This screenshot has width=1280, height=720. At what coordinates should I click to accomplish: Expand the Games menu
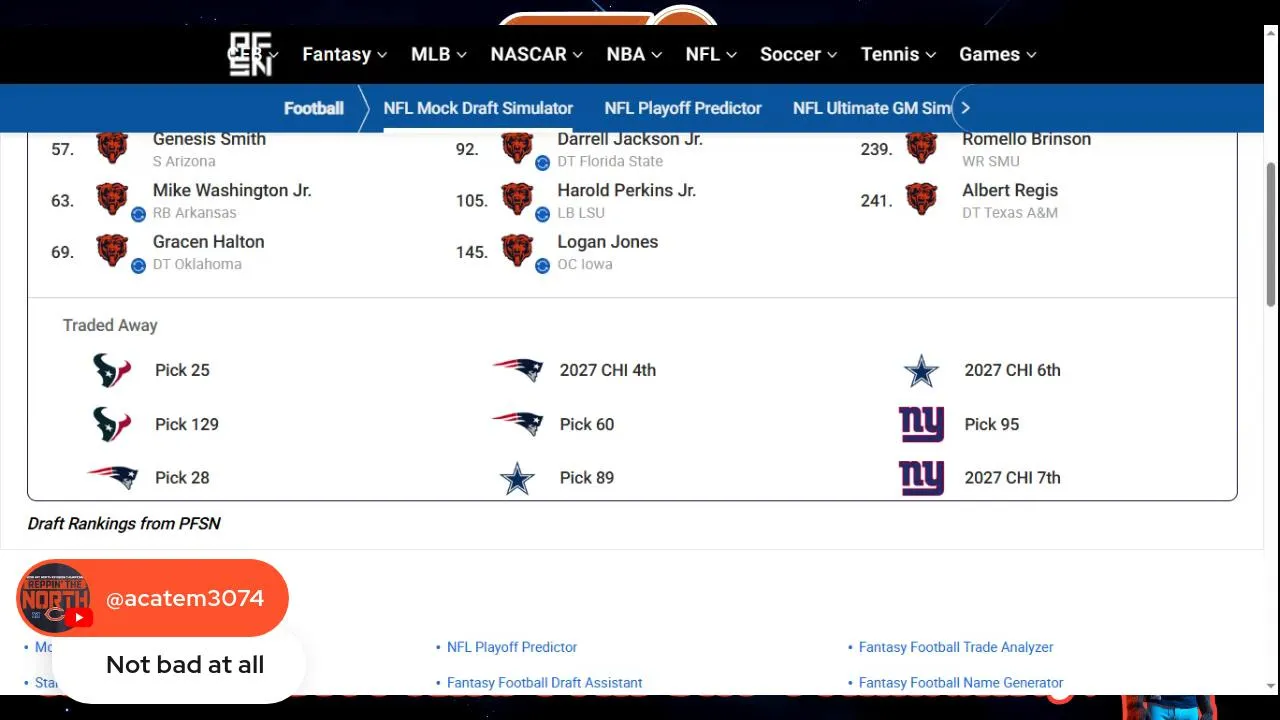[x=997, y=54]
